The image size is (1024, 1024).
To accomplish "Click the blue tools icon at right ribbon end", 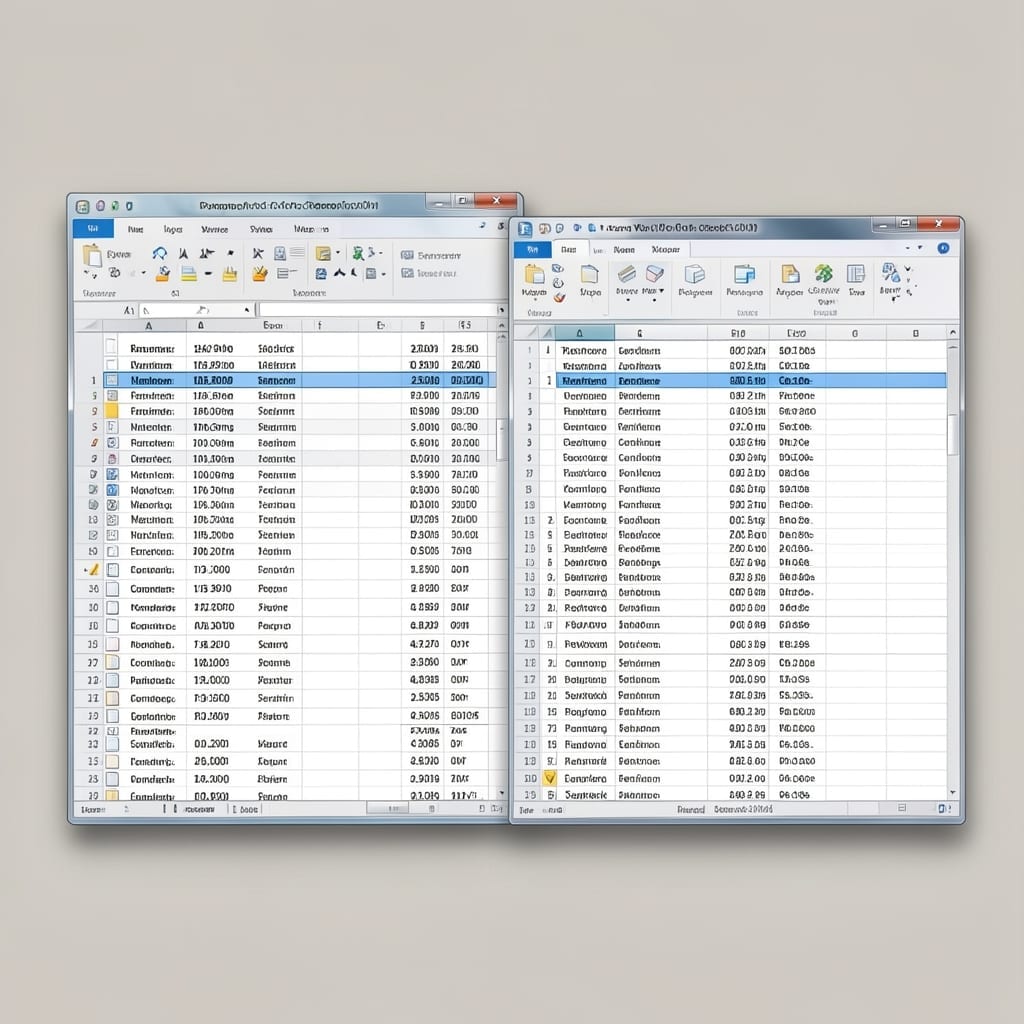I will [890, 273].
